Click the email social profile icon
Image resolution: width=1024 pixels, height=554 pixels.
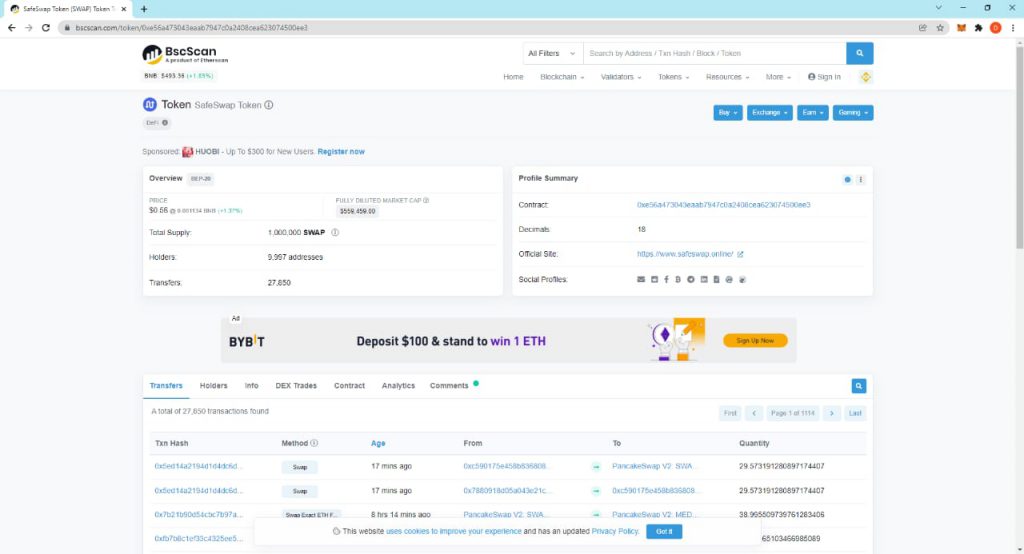pos(641,280)
